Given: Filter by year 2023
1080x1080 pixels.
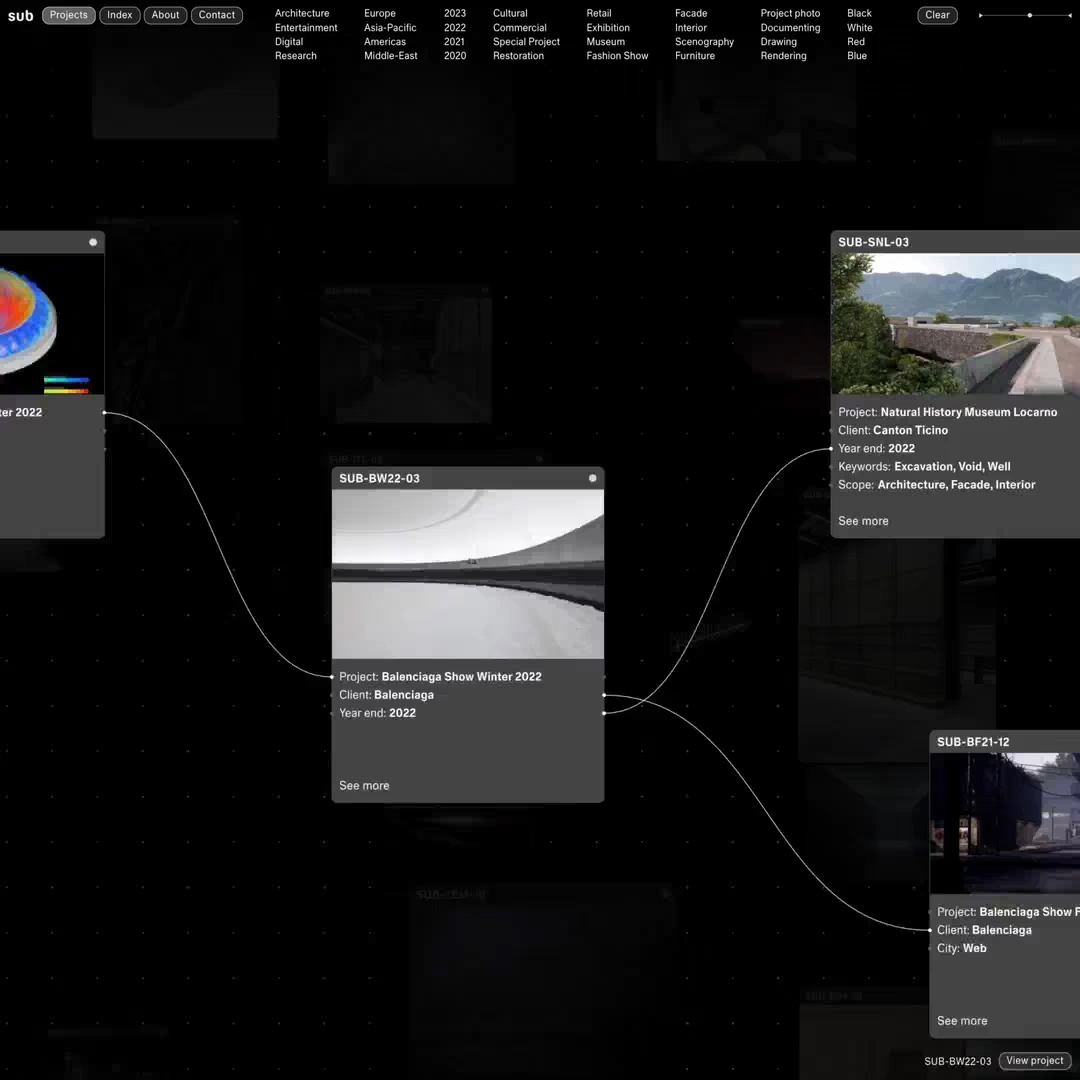Looking at the screenshot, I should click(x=455, y=13).
